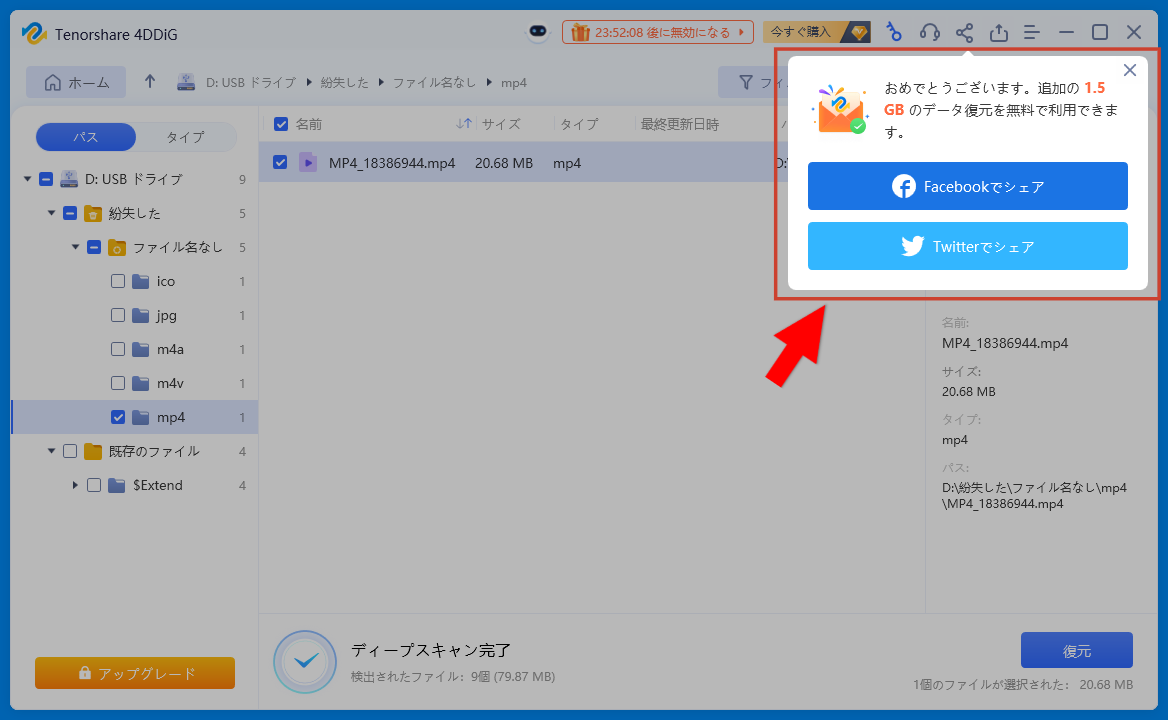Uncheck MP4_18386944.mp4 file checkbox

pyautogui.click(x=280, y=162)
